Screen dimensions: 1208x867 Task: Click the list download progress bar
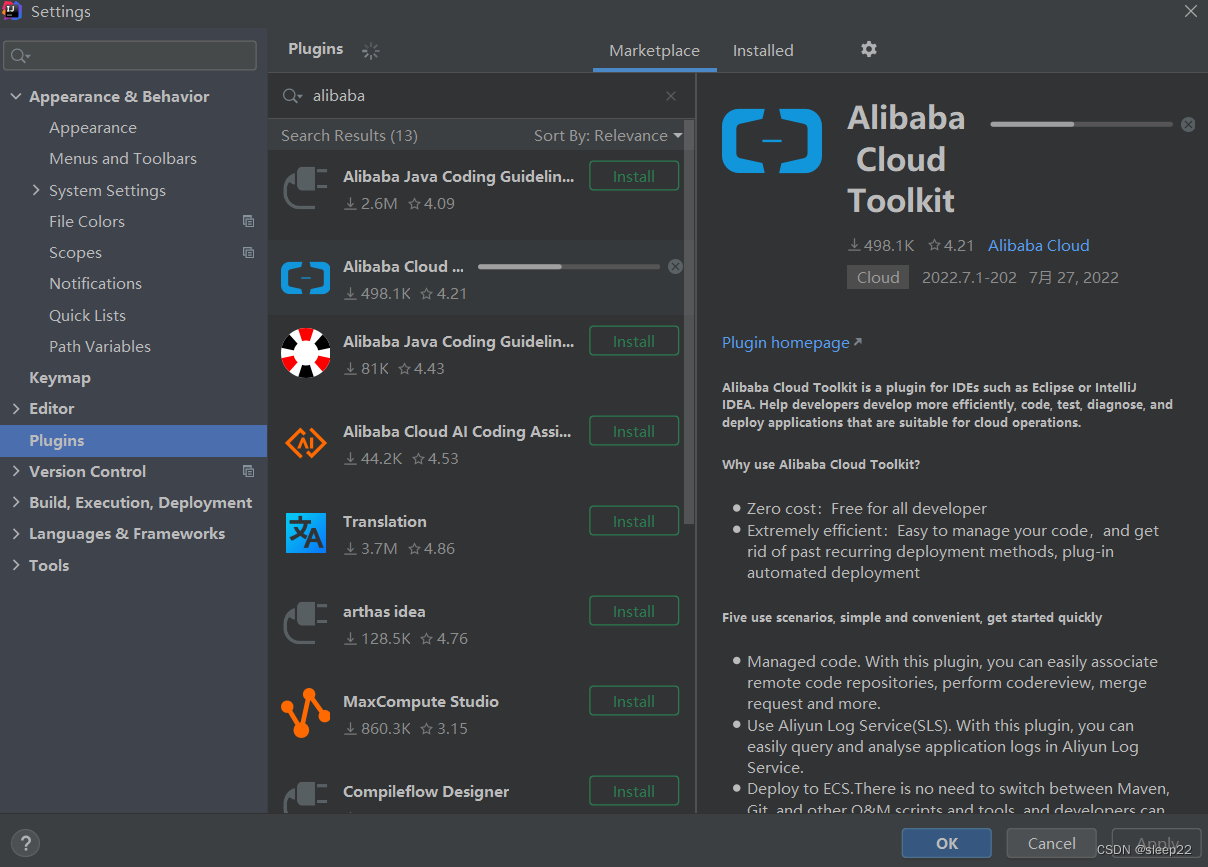(569, 267)
